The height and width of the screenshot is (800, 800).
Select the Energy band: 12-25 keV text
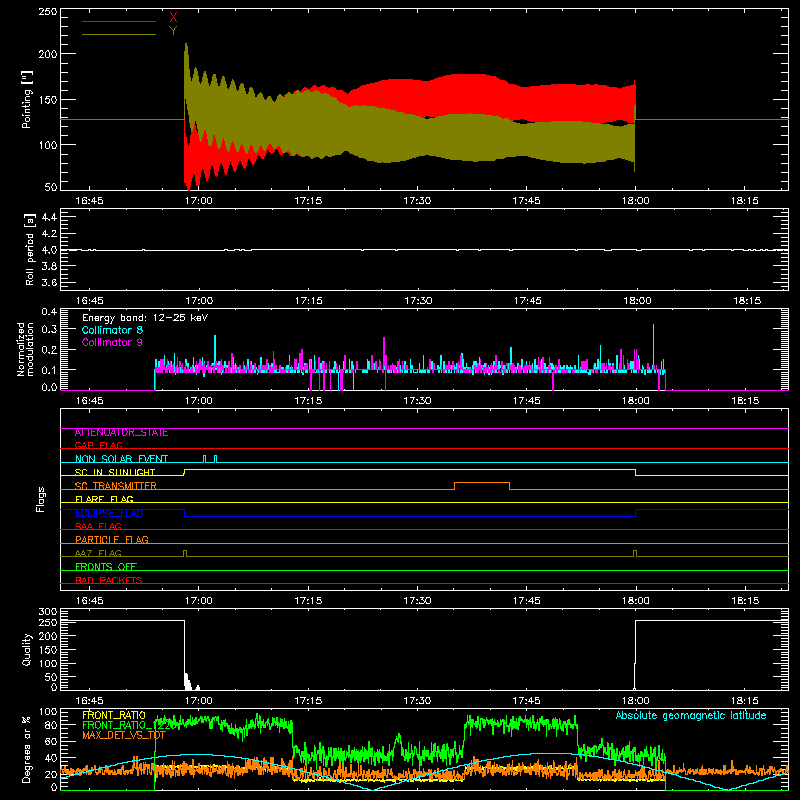point(145,318)
